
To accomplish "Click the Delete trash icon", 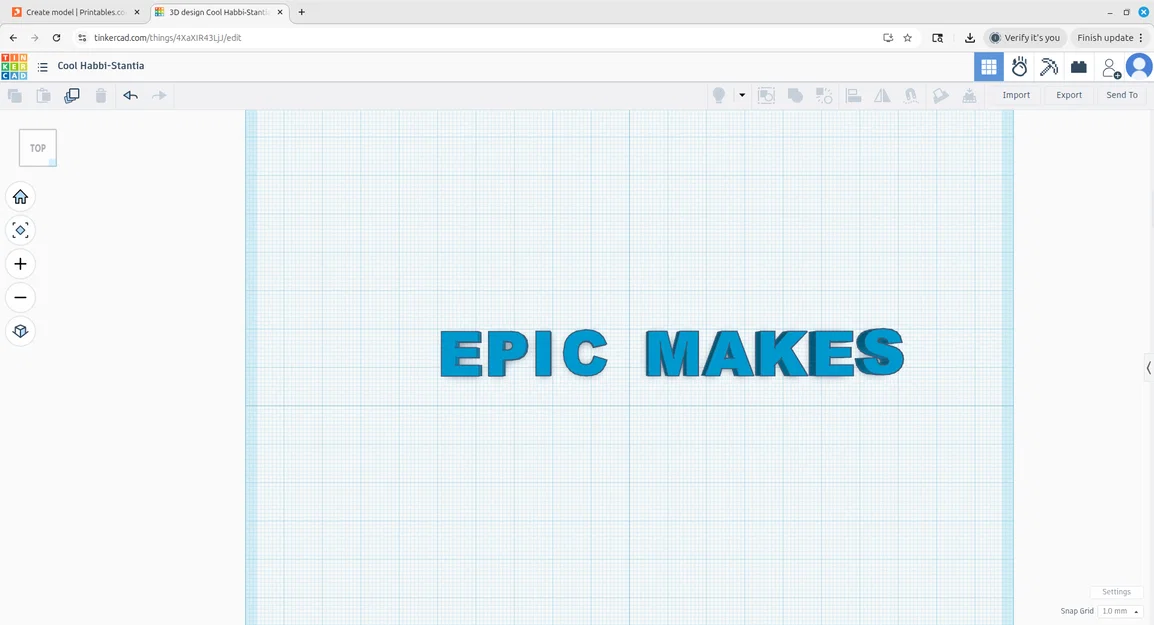I will (101, 96).
